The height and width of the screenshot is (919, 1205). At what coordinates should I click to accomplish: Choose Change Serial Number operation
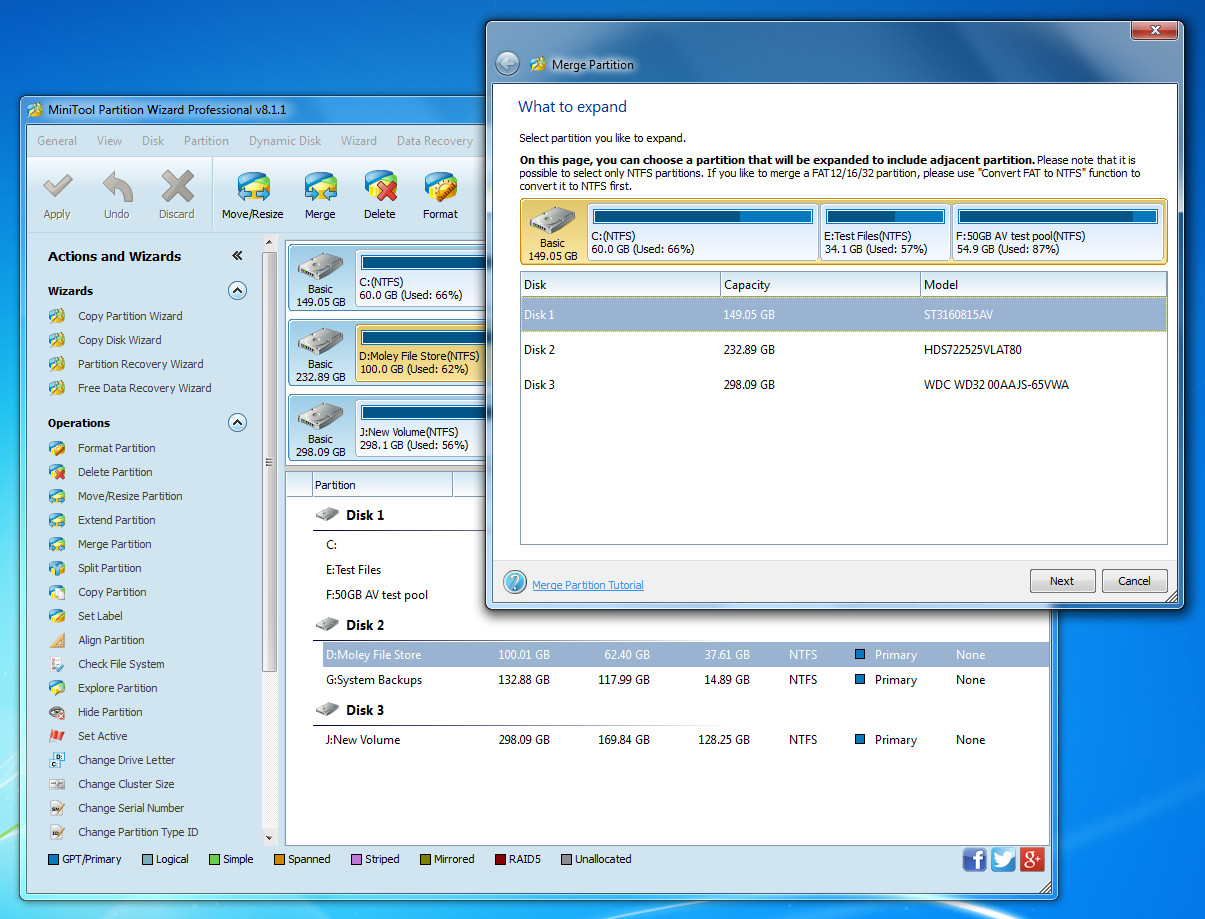(x=131, y=808)
